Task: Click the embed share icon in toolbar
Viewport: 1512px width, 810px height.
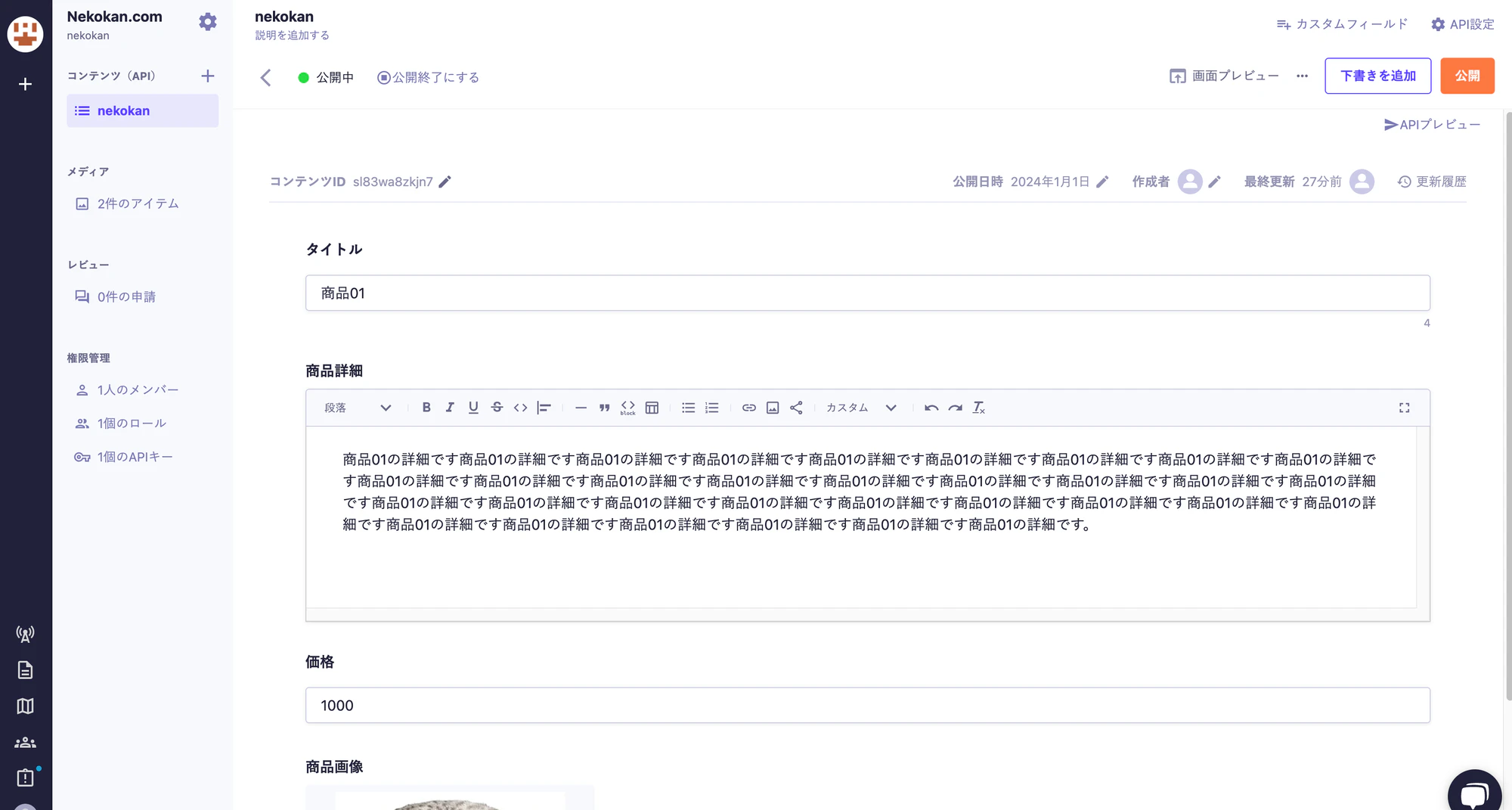Action: [796, 408]
